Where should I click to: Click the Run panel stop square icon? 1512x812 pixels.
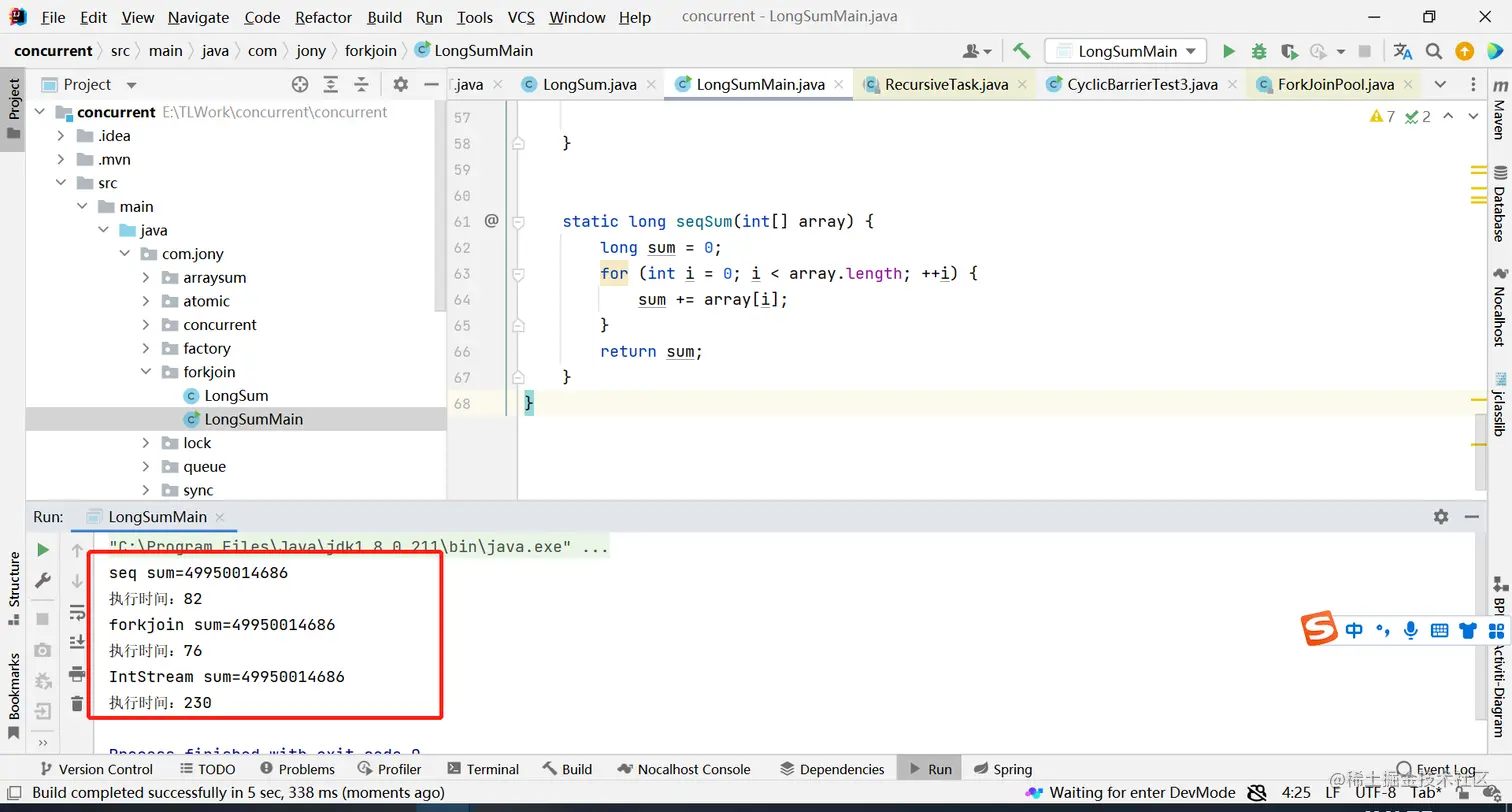[x=43, y=618]
